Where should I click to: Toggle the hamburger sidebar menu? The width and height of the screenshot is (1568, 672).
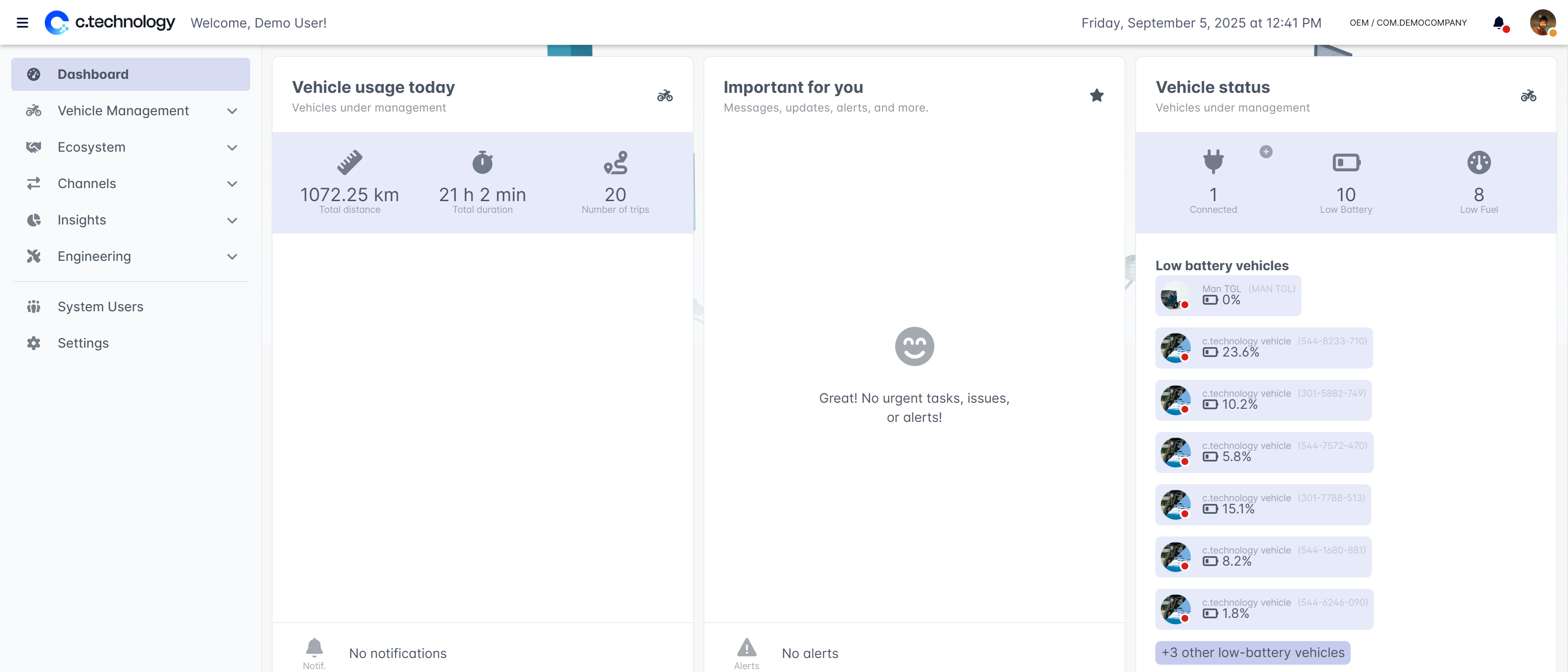click(x=22, y=23)
